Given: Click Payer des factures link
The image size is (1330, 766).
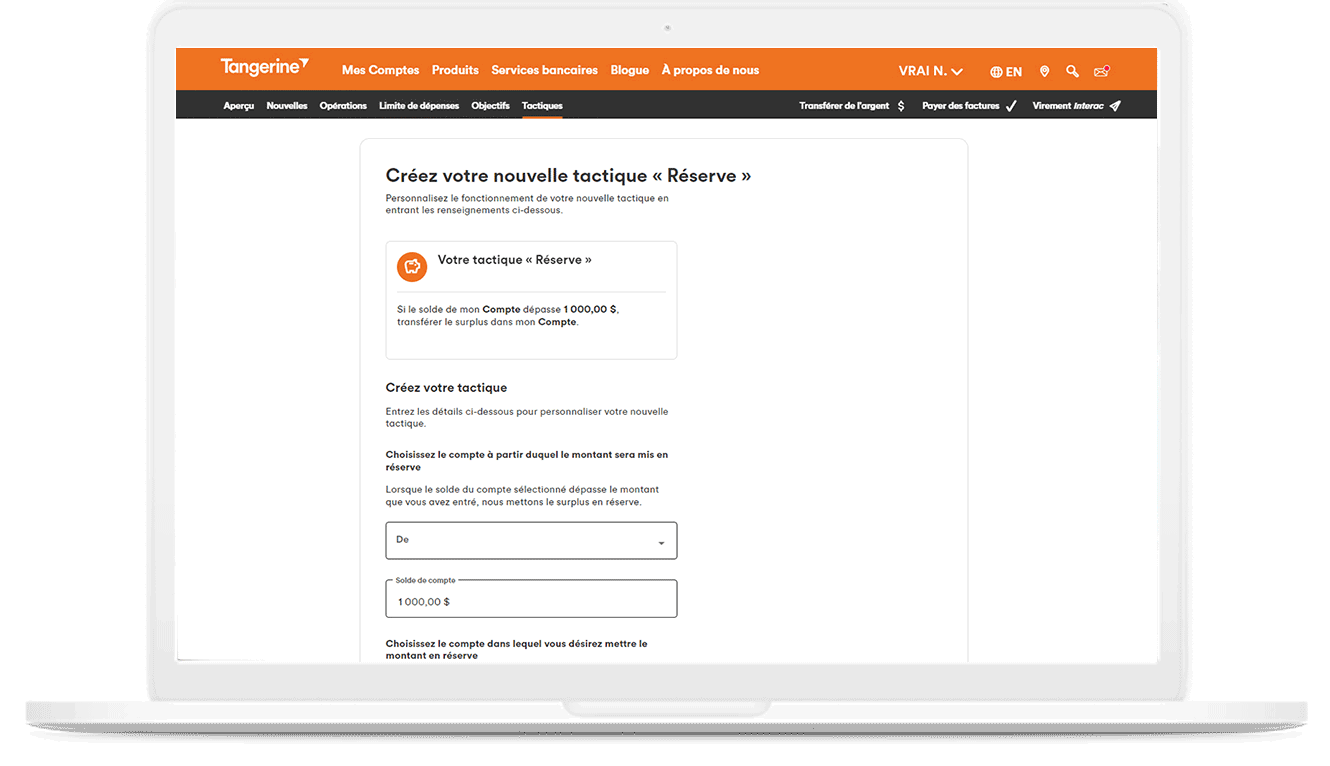Looking at the screenshot, I should [x=961, y=106].
